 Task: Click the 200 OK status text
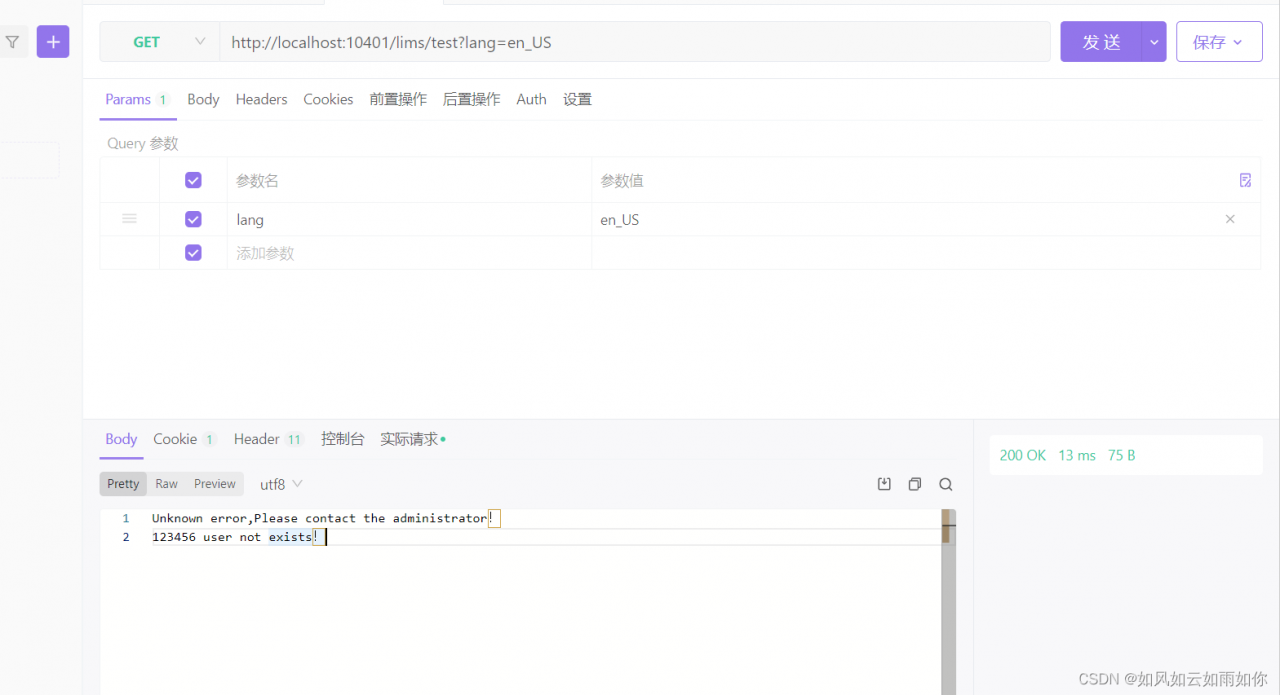1022,455
